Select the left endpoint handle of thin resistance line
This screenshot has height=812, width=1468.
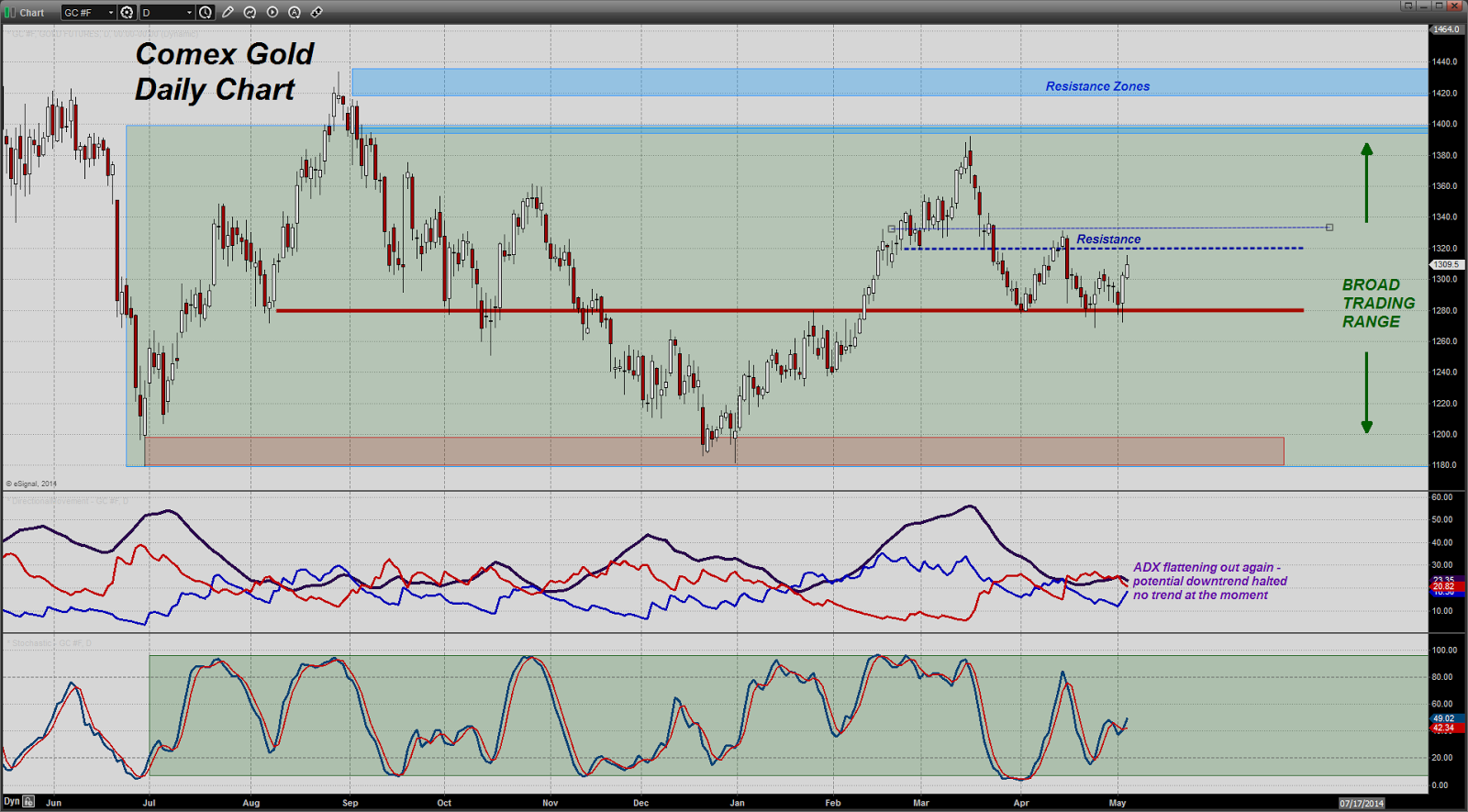891,228
